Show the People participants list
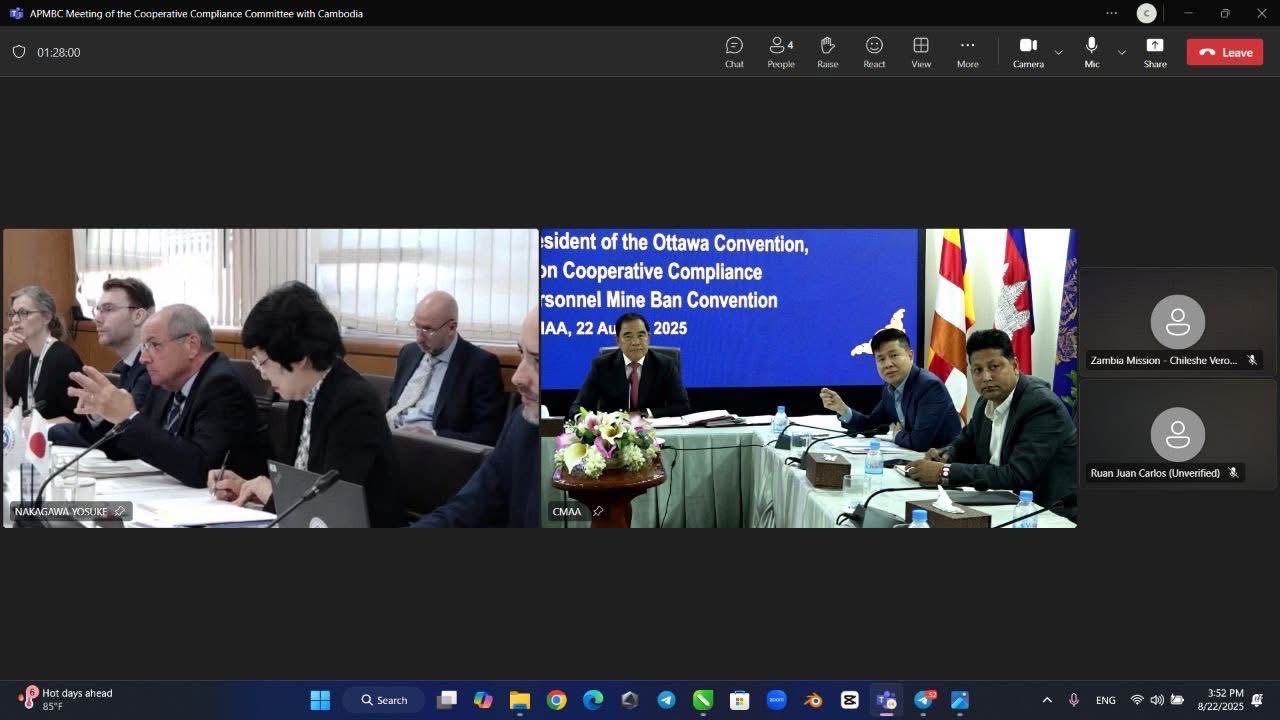Viewport: 1280px width, 720px height. pyautogui.click(x=781, y=52)
